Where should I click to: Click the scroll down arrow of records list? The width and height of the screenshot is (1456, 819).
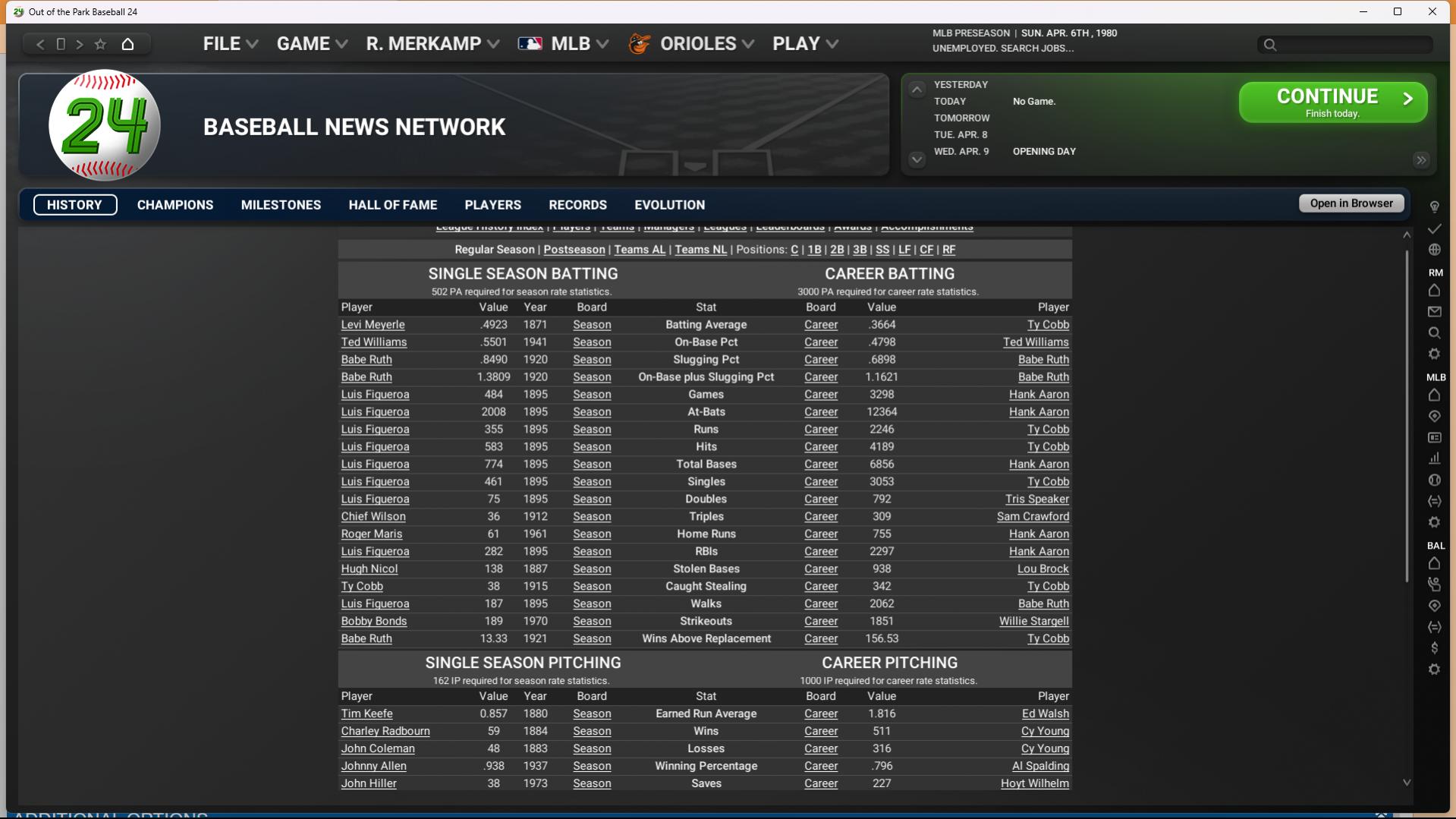[1406, 783]
